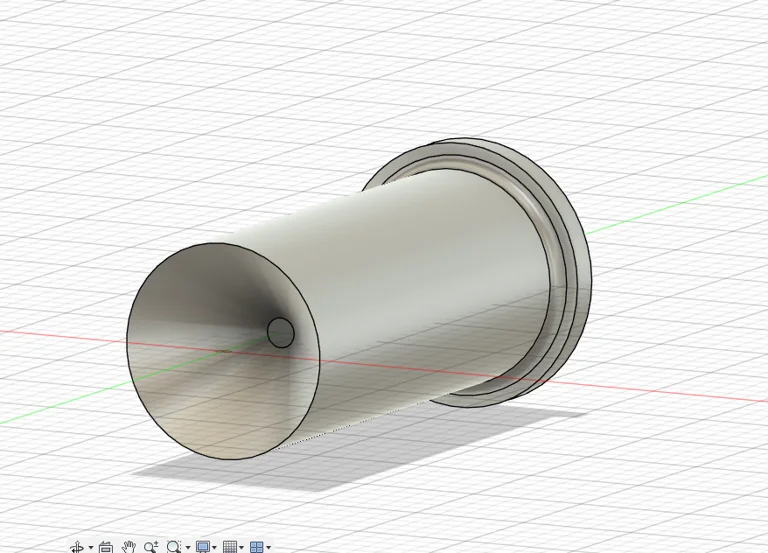This screenshot has height=553, width=768.
Task: Click the Viewports layout icon
Action: (x=257, y=547)
